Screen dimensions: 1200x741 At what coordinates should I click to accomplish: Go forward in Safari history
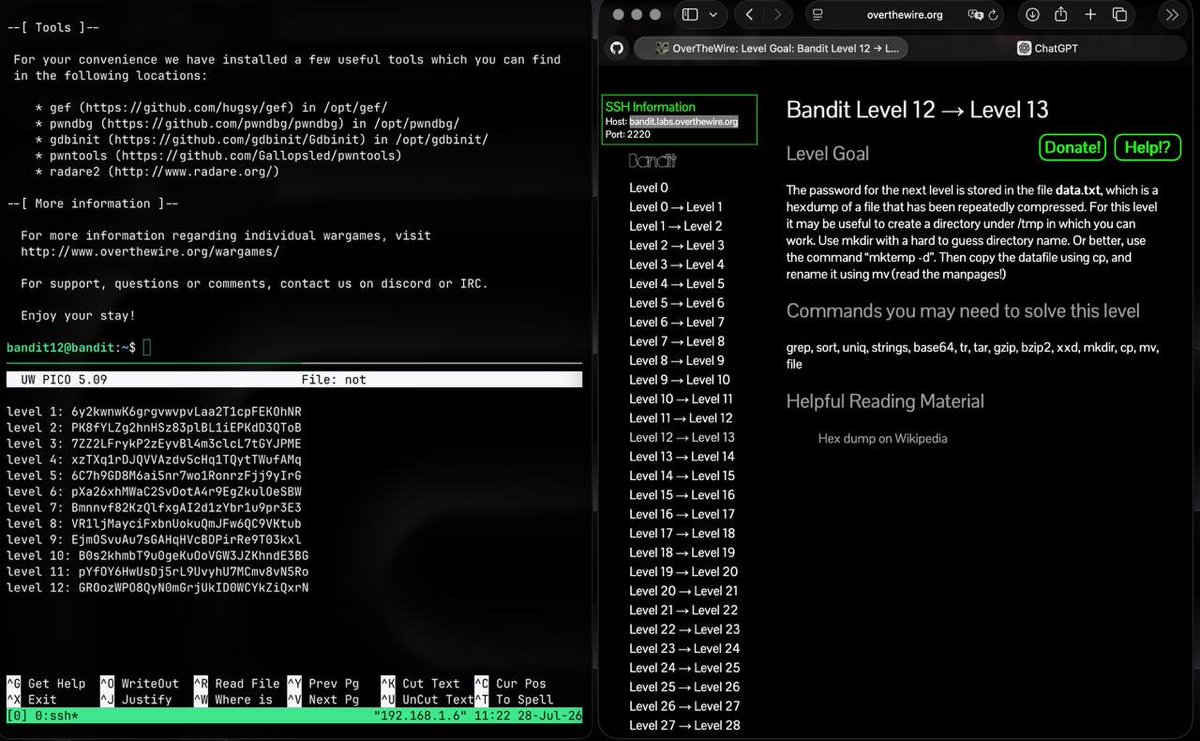pyautogui.click(x=778, y=15)
